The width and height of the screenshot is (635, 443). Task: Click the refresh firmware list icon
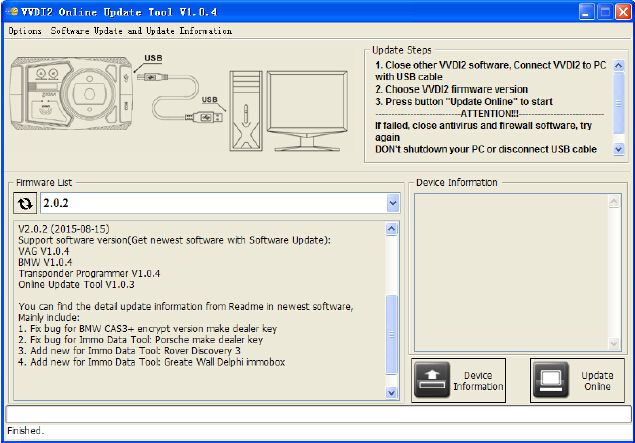click(25, 204)
